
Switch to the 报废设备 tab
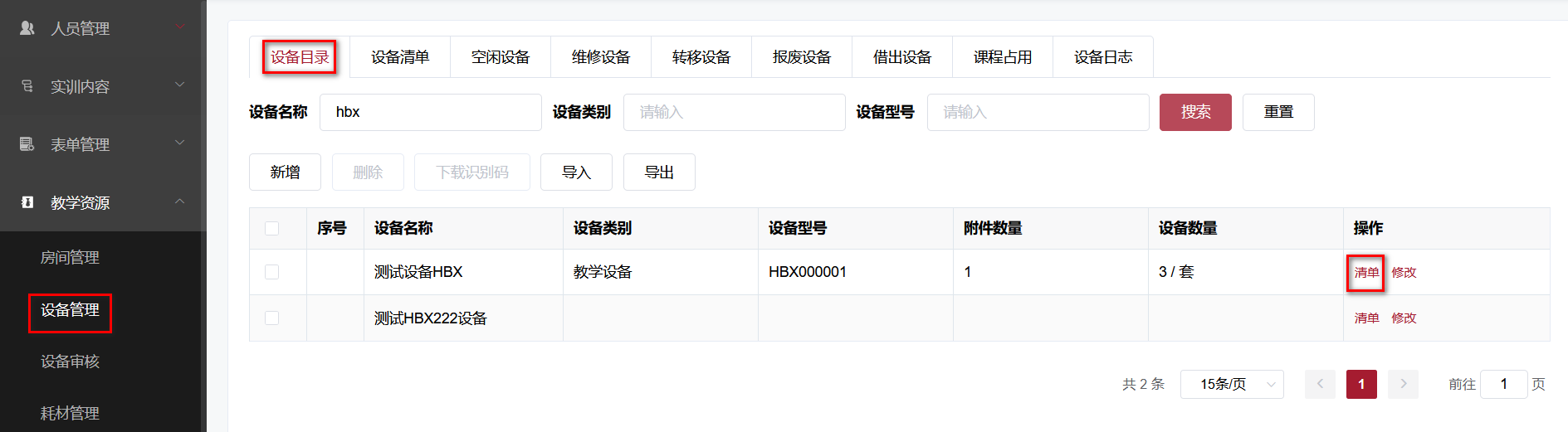(802, 57)
